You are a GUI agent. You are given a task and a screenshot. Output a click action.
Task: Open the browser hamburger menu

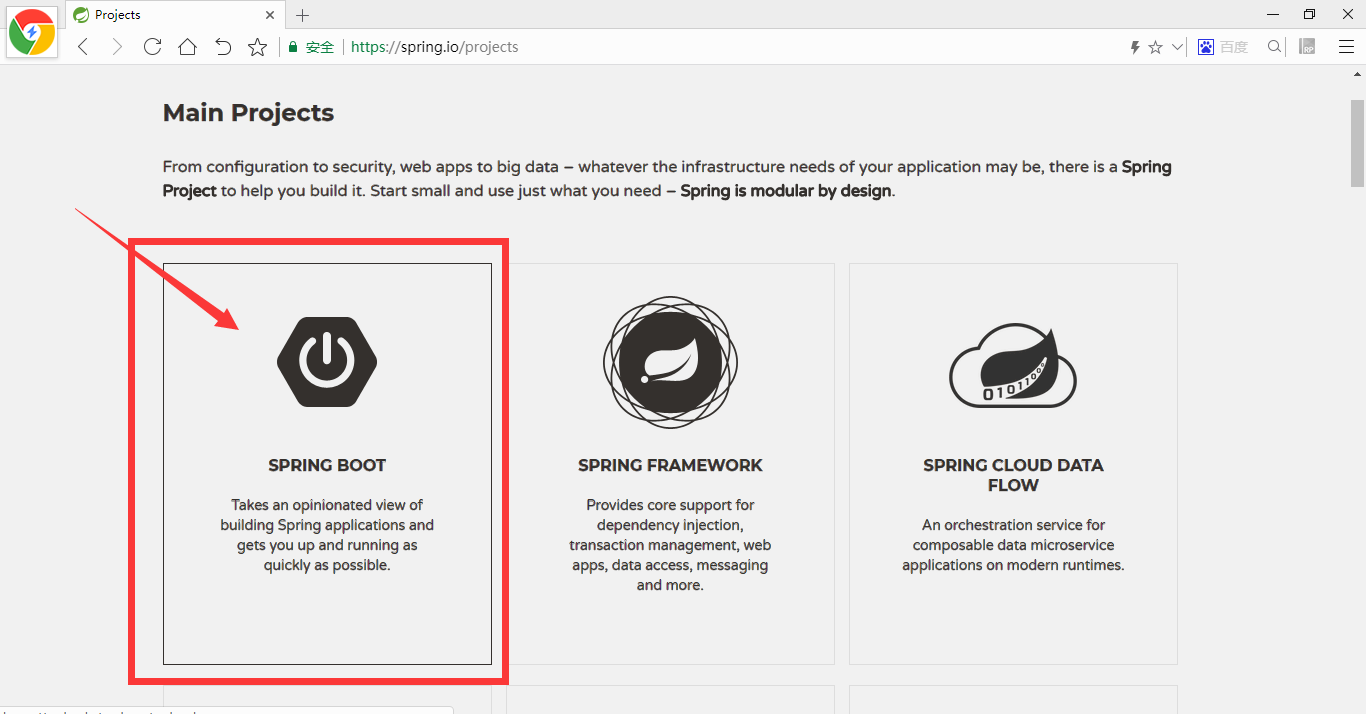click(x=1346, y=46)
